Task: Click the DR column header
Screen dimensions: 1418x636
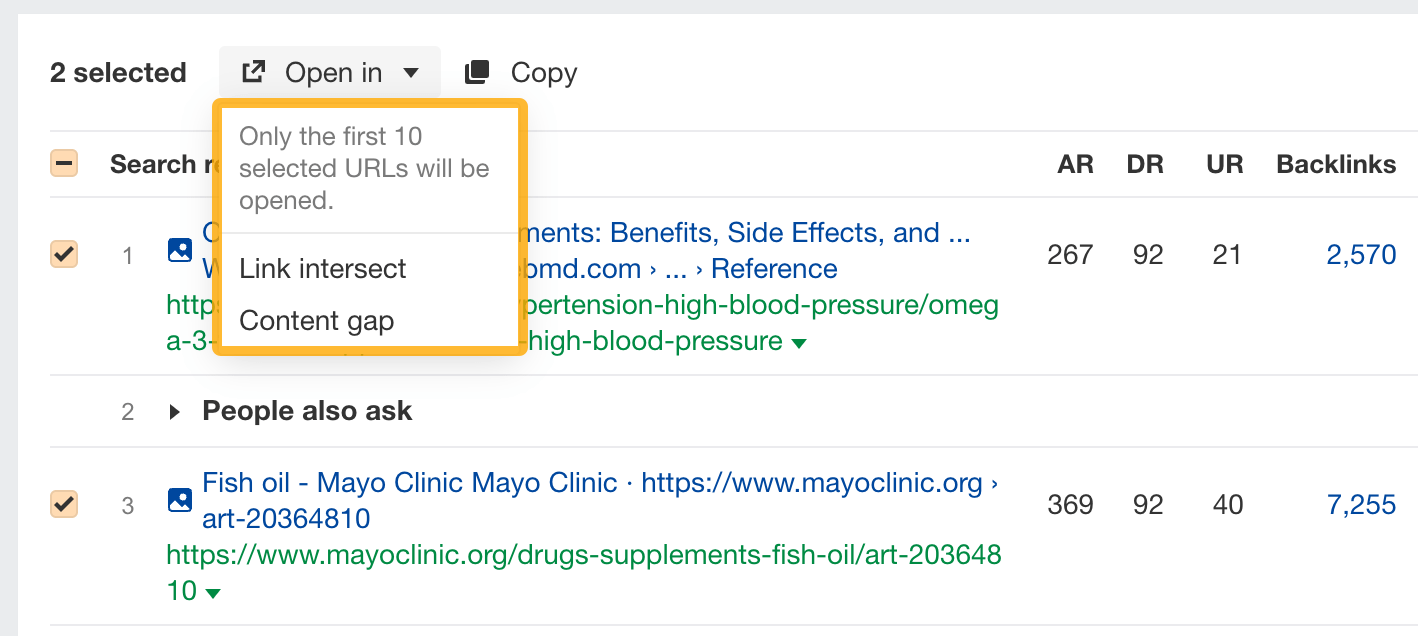Action: (x=1145, y=164)
